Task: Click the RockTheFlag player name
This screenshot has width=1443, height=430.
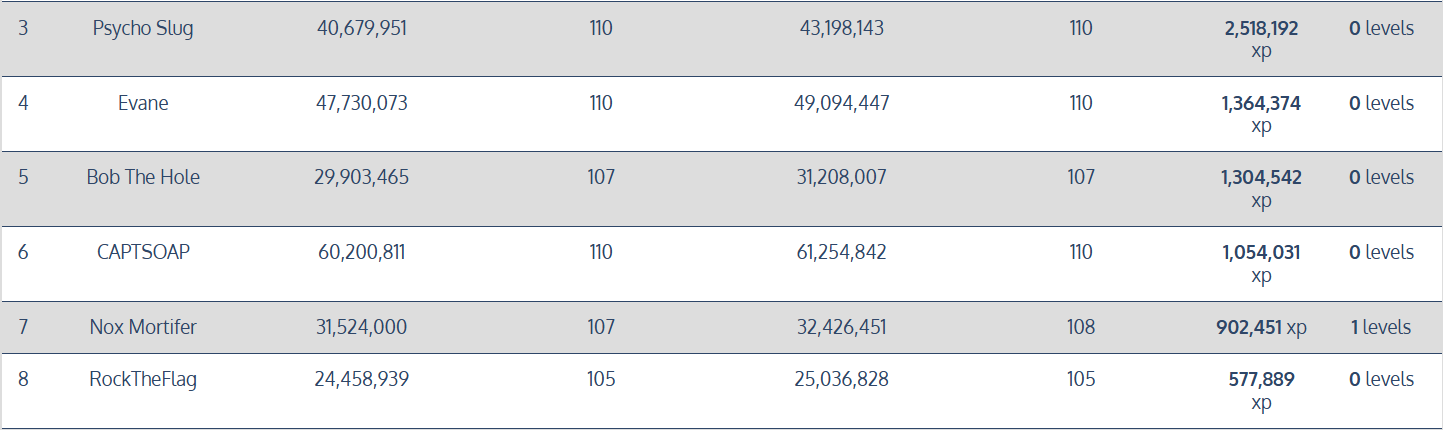Action: [x=143, y=379]
